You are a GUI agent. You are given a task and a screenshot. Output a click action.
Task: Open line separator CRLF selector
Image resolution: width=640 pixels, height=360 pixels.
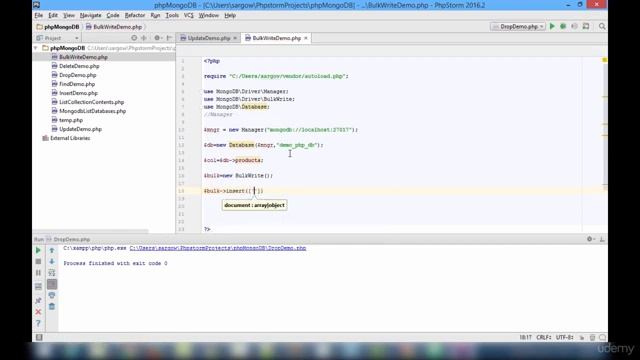click(544, 338)
